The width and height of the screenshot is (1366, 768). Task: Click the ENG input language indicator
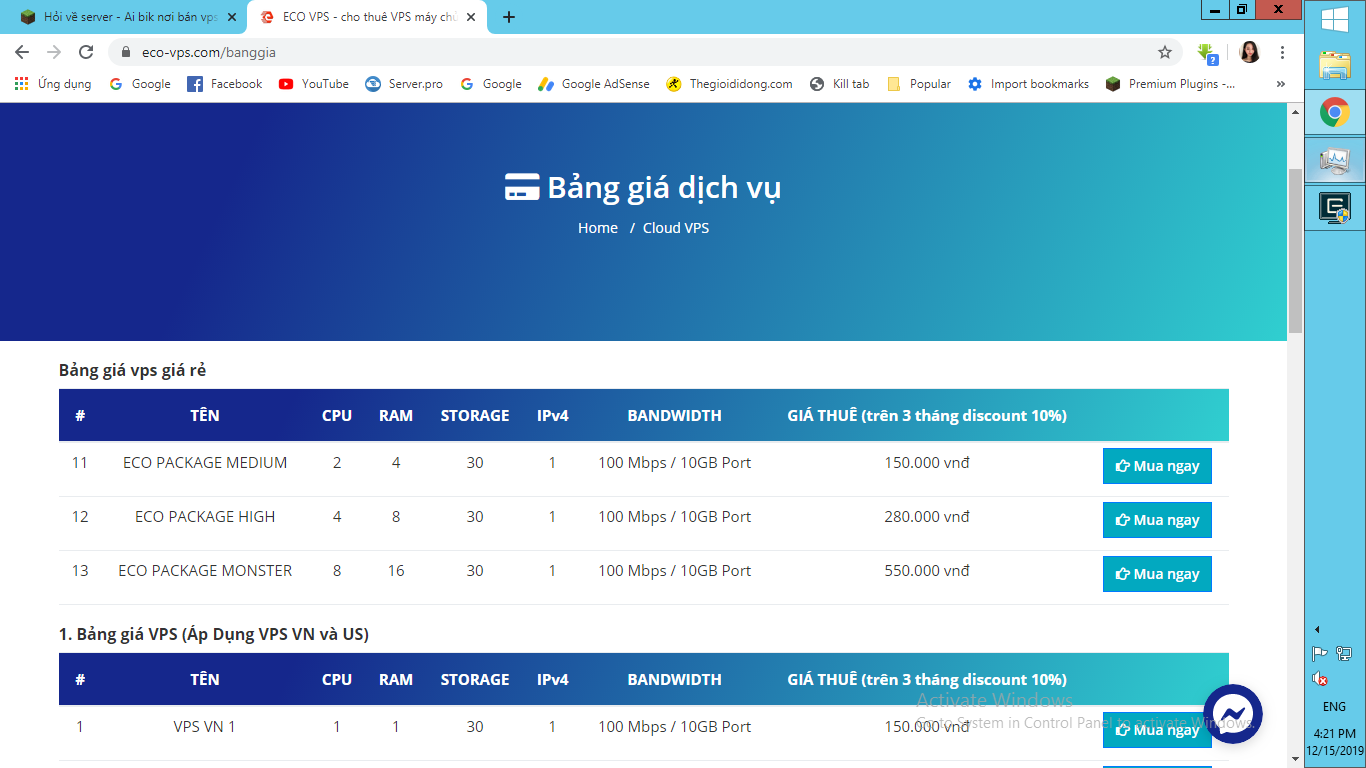[1333, 706]
